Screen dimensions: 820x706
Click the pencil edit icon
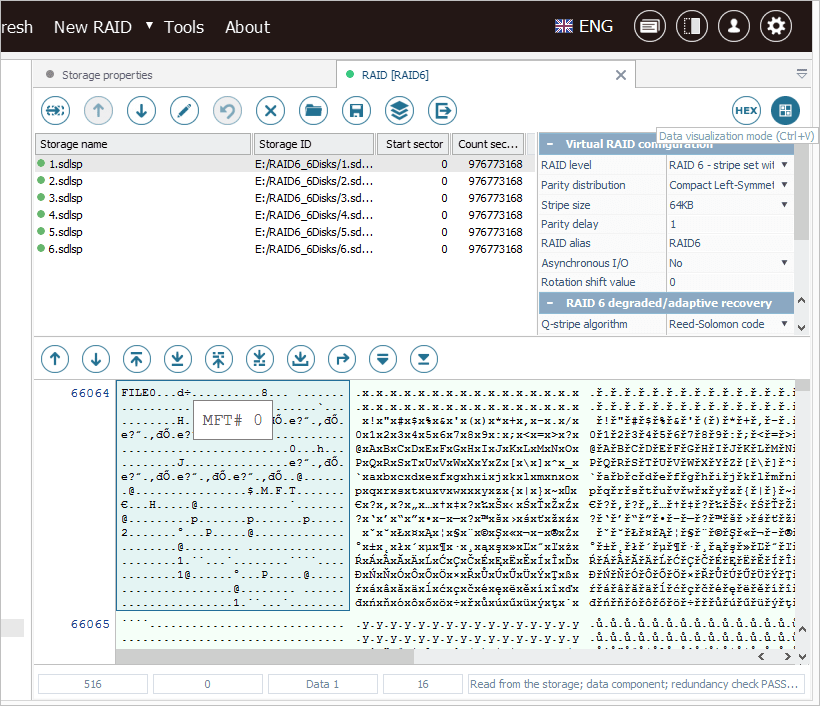[184, 110]
